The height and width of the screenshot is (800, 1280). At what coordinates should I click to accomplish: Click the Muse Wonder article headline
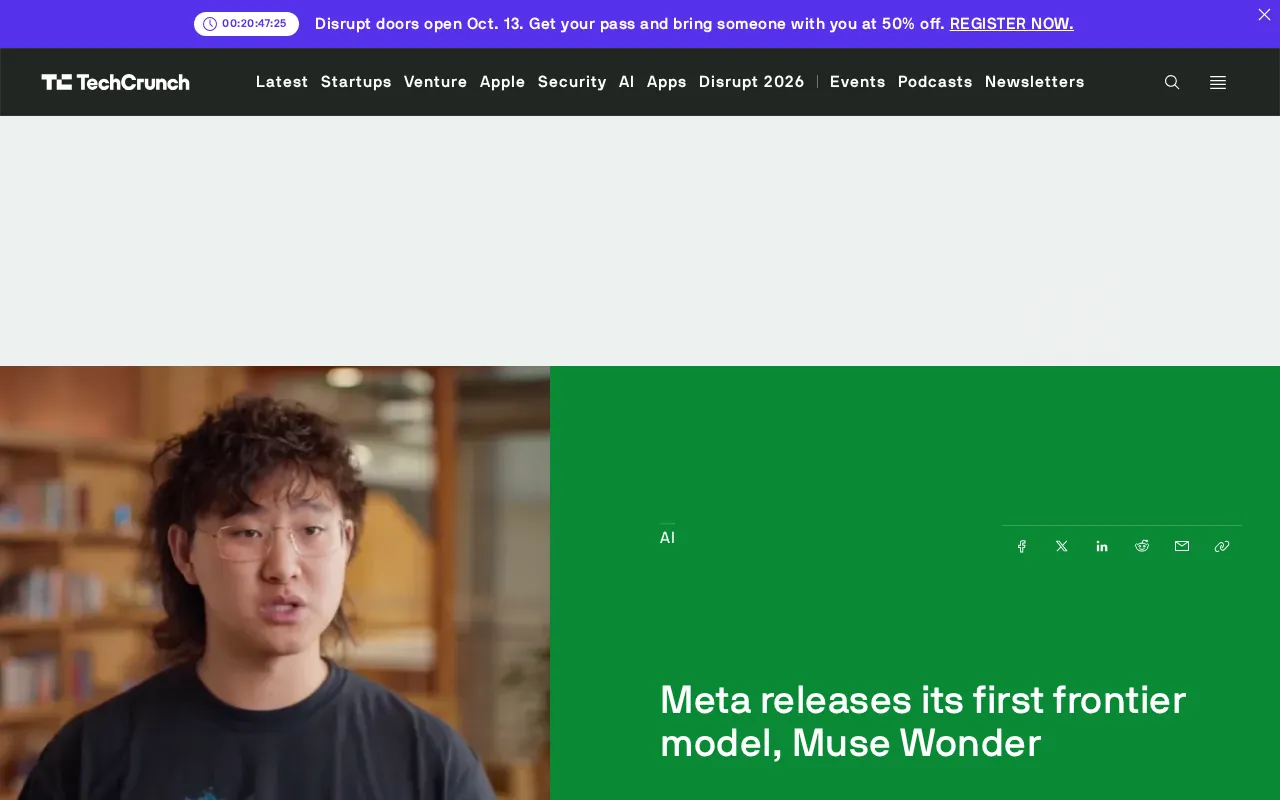tap(923, 721)
